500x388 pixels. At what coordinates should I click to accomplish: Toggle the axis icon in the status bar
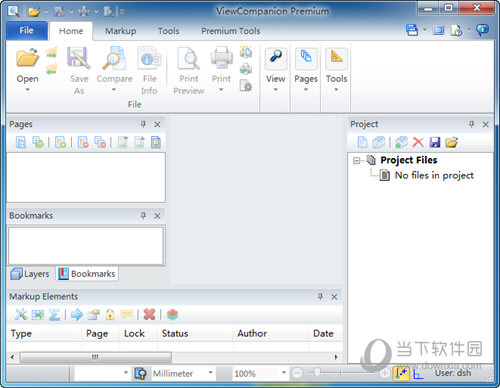(x=418, y=374)
